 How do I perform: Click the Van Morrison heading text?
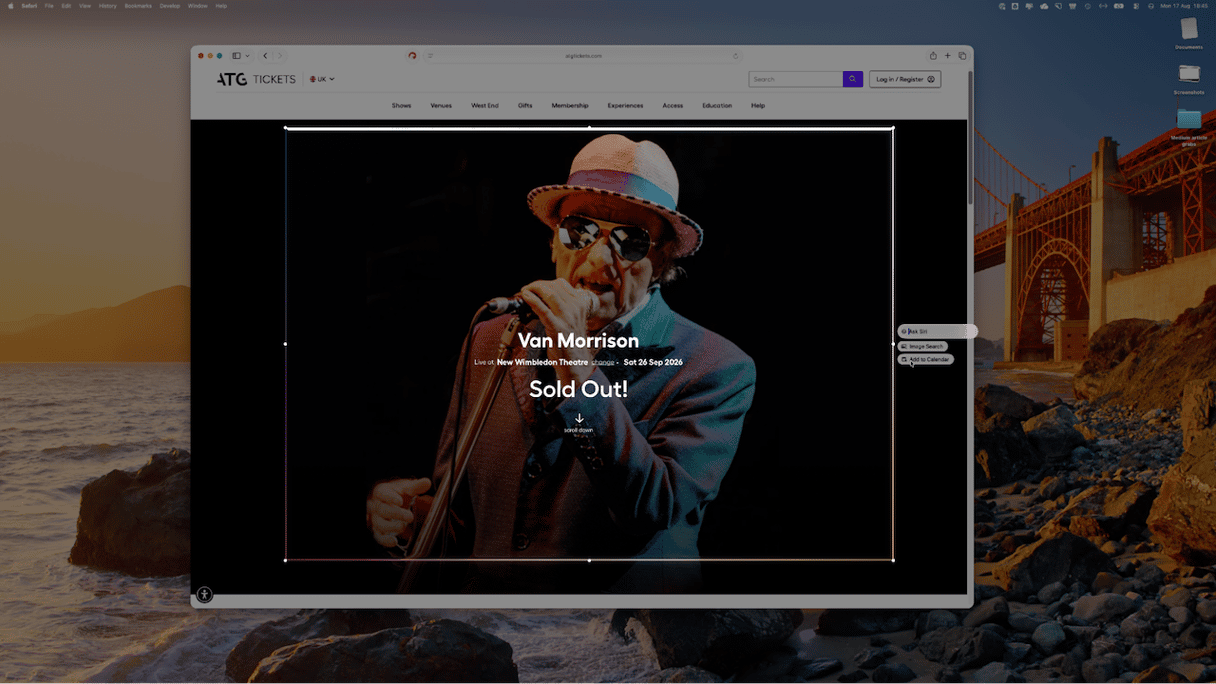coord(578,341)
